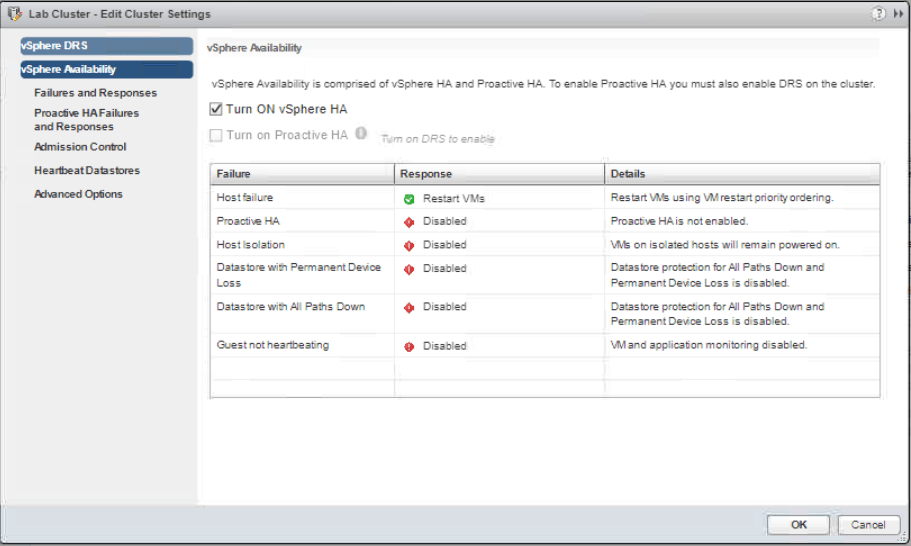The width and height of the screenshot is (911, 546).
Task: Click red icon for Datastore with All Paths Down
Action: [409, 308]
